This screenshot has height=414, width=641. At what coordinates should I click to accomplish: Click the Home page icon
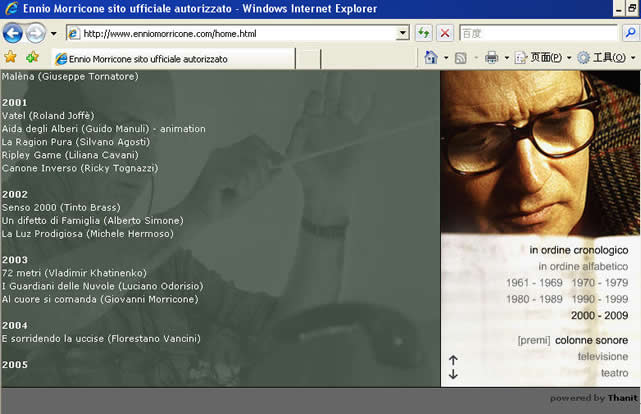pos(431,58)
